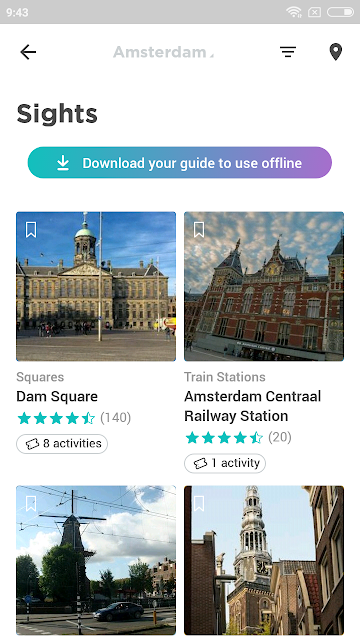Go back using the arrow icon
The height and width of the screenshot is (640, 360).
pos(28,52)
